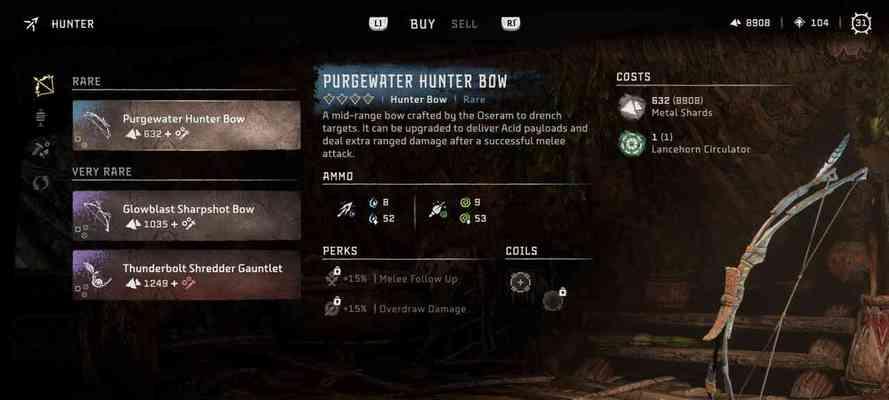This screenshot has height=400, width=889.
Task: Switch to the SELL tab
Action: point(464,24)
